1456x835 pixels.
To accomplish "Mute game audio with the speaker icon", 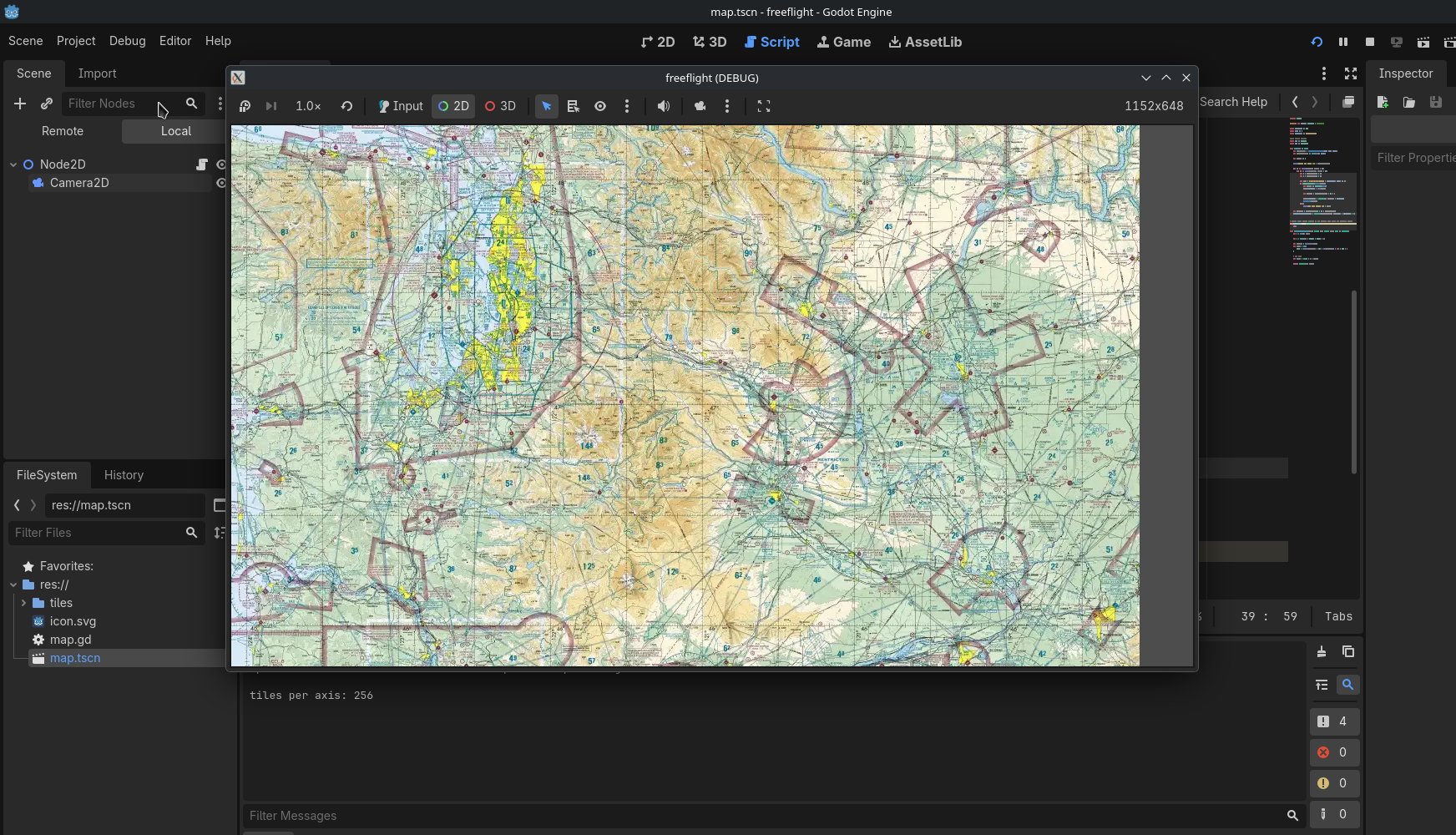I will coord(663,106).
